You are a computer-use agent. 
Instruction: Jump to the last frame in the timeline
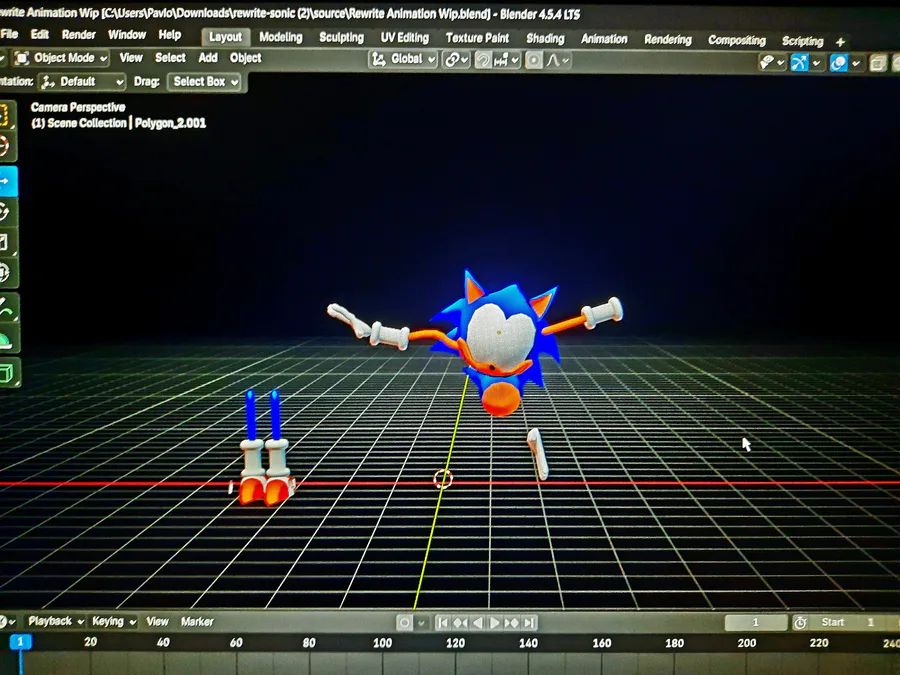[529, 623]
